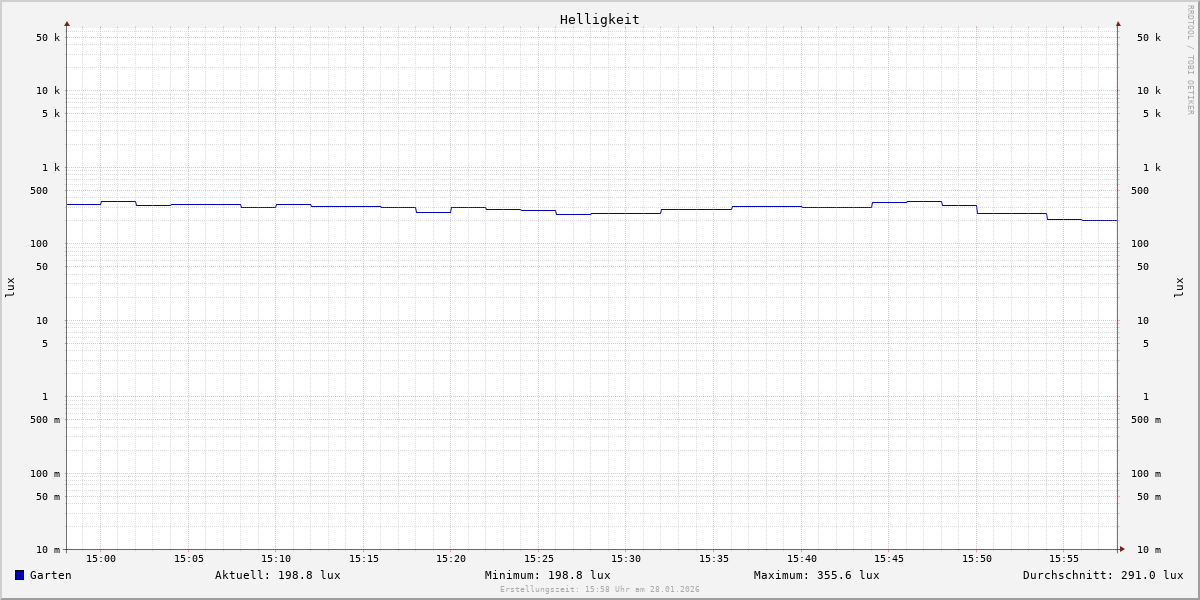Select the 15:15 time axis label
Screen dimensions: 1200x600
tap(364, 559)
